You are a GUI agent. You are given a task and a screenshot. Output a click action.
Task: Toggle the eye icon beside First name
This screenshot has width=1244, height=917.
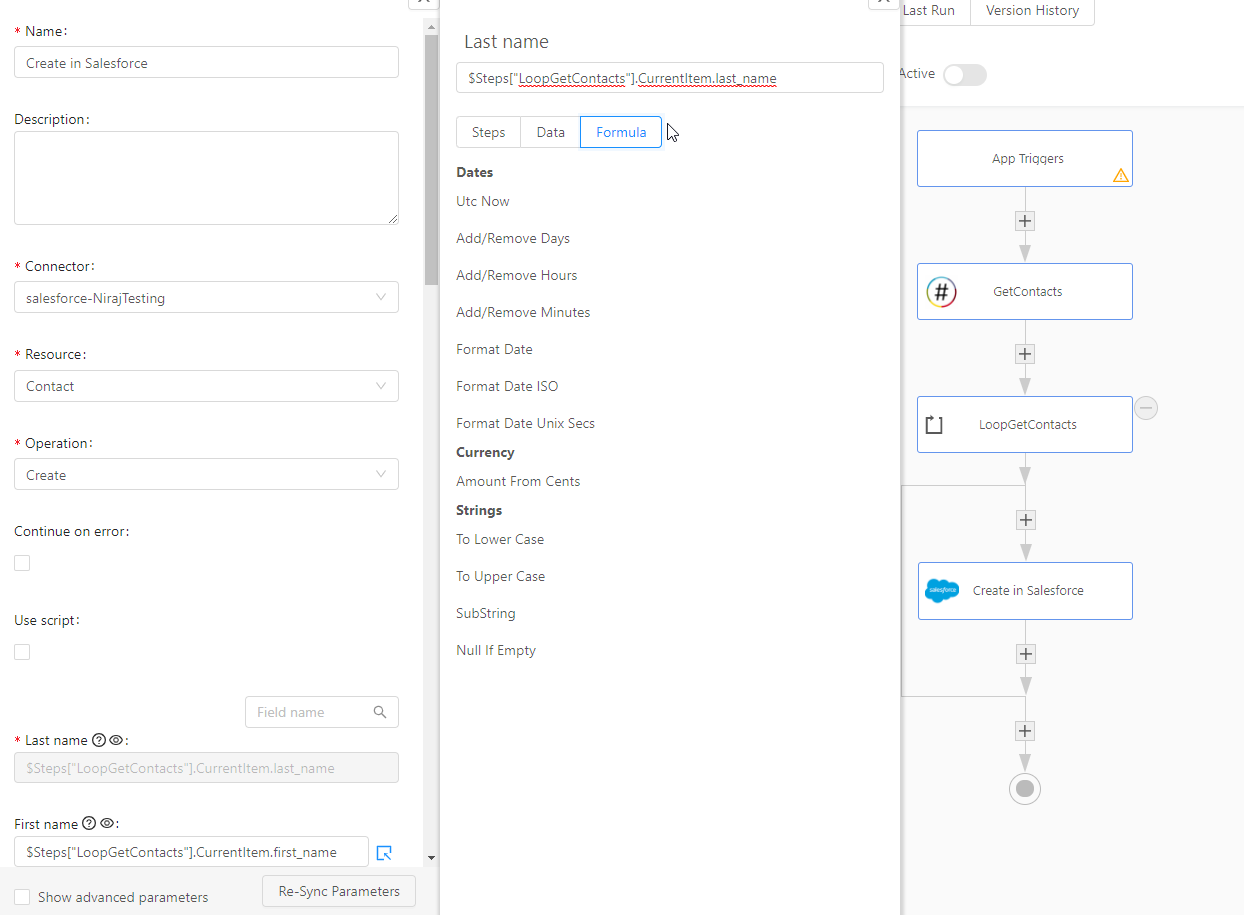pos(108,824)
